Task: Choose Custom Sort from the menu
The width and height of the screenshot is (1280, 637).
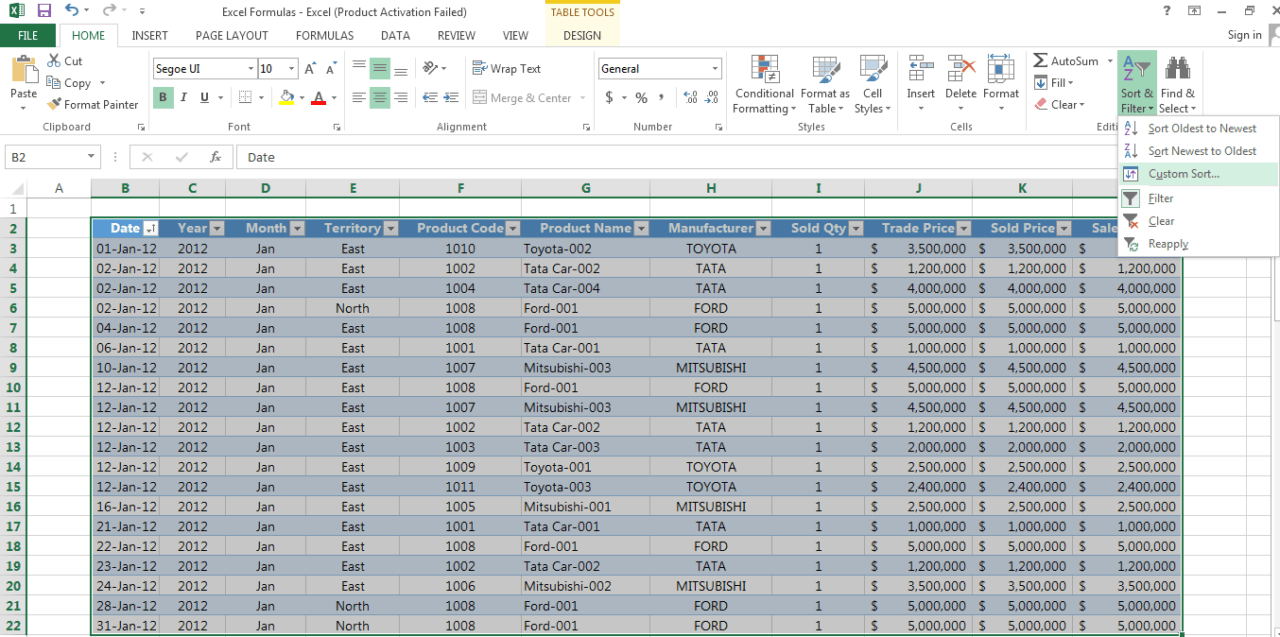Action: point(1198,174)
